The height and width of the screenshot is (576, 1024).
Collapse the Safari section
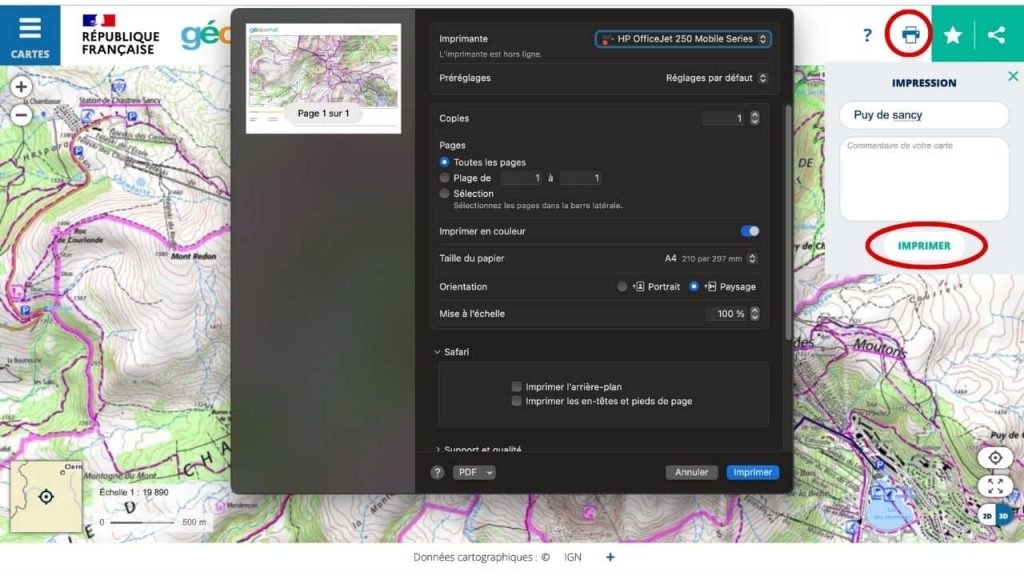[438, 352]
